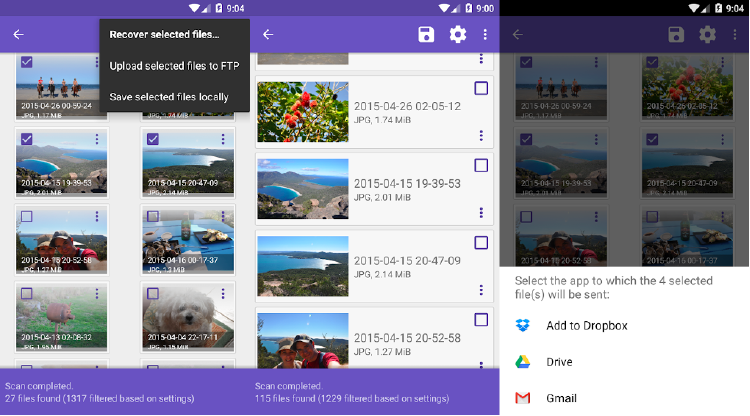This screenshot has width=750, height=416.
Task: Tap the Dropbox icon in share sheet
Action: pyautogui.click(x=522, y=326)
